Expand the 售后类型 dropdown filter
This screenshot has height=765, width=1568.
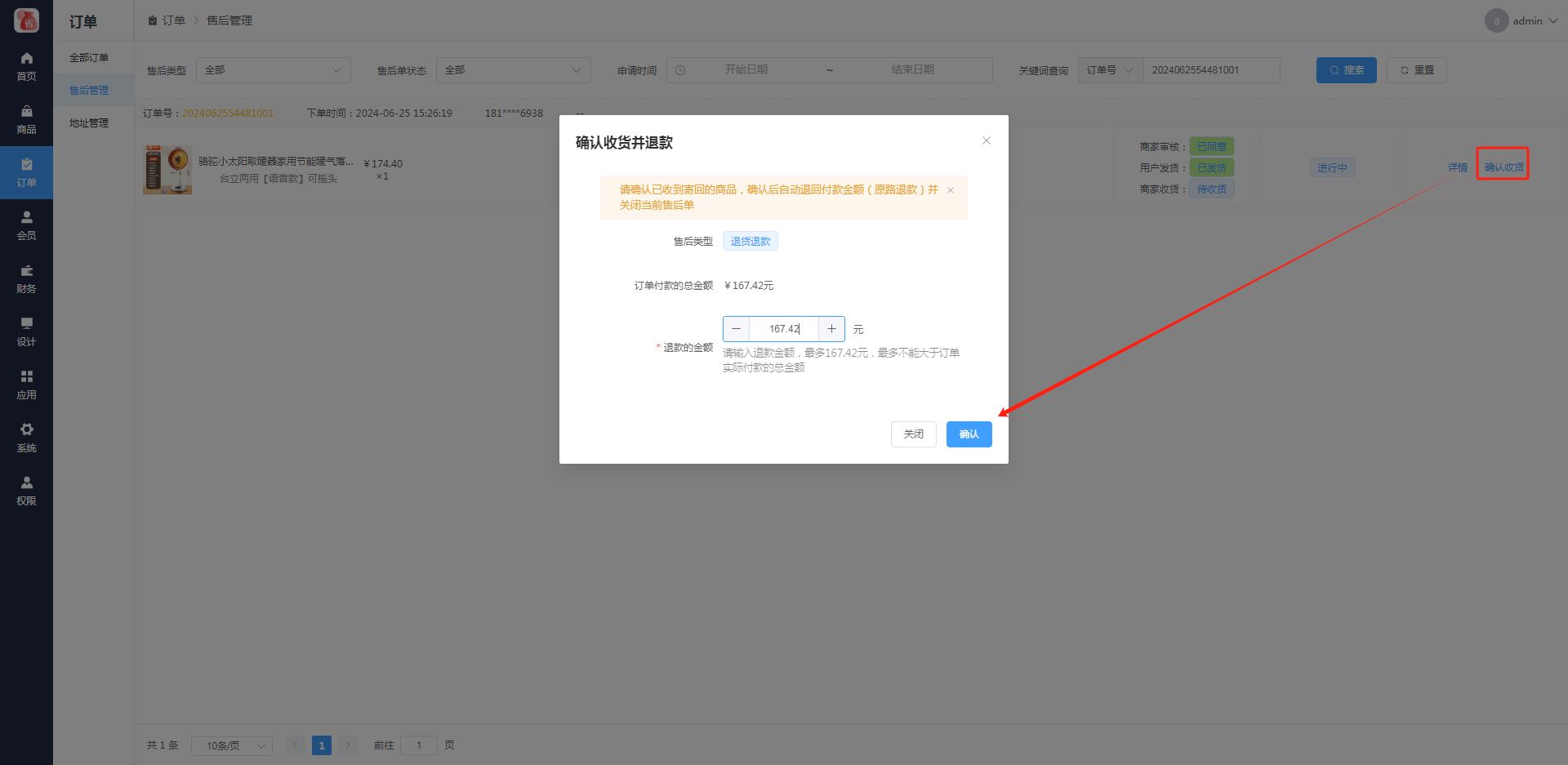(x=273, y=70)
